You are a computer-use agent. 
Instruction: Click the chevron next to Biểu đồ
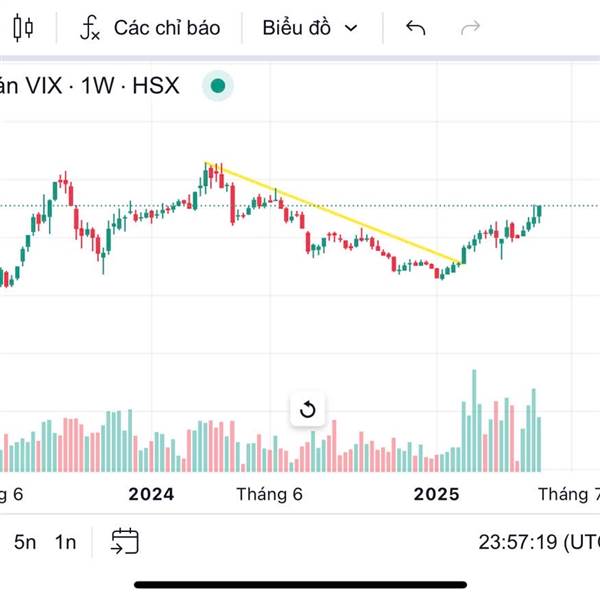click(x=351, y=28)
